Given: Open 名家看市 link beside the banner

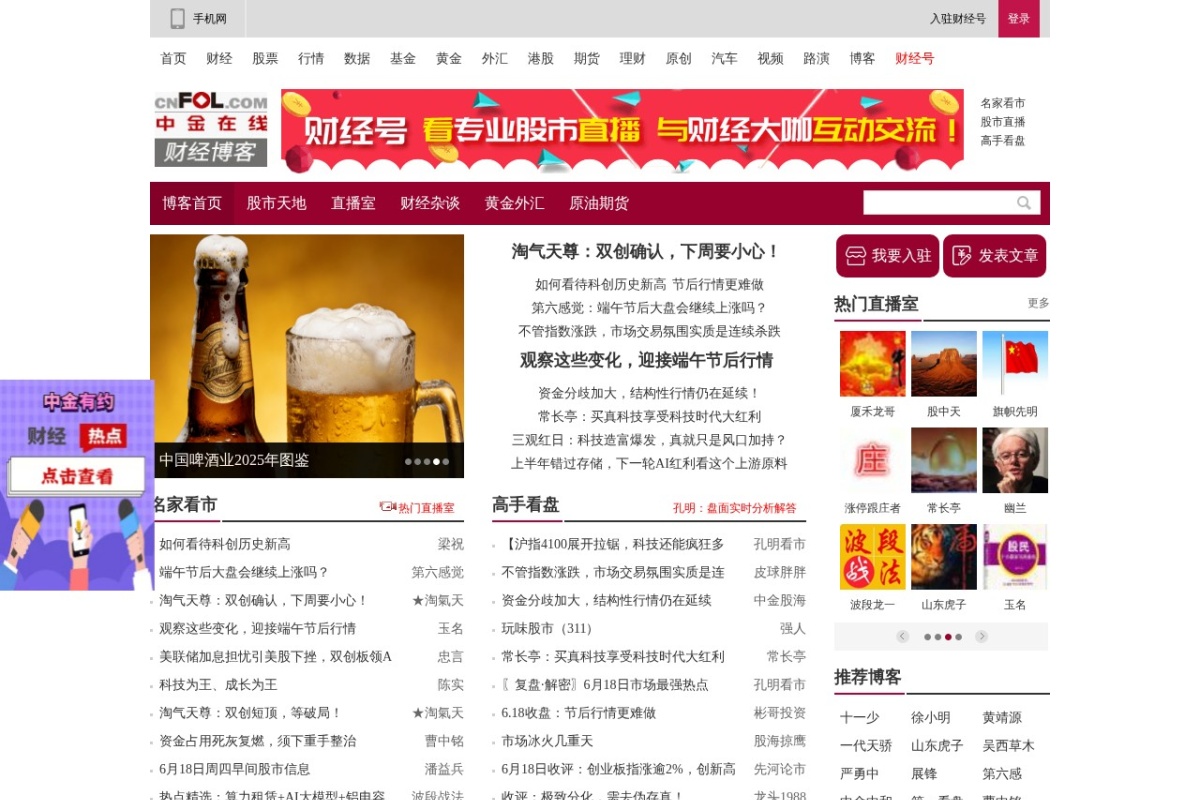Looking at the screenshot, I should (x=1003, y=103).
